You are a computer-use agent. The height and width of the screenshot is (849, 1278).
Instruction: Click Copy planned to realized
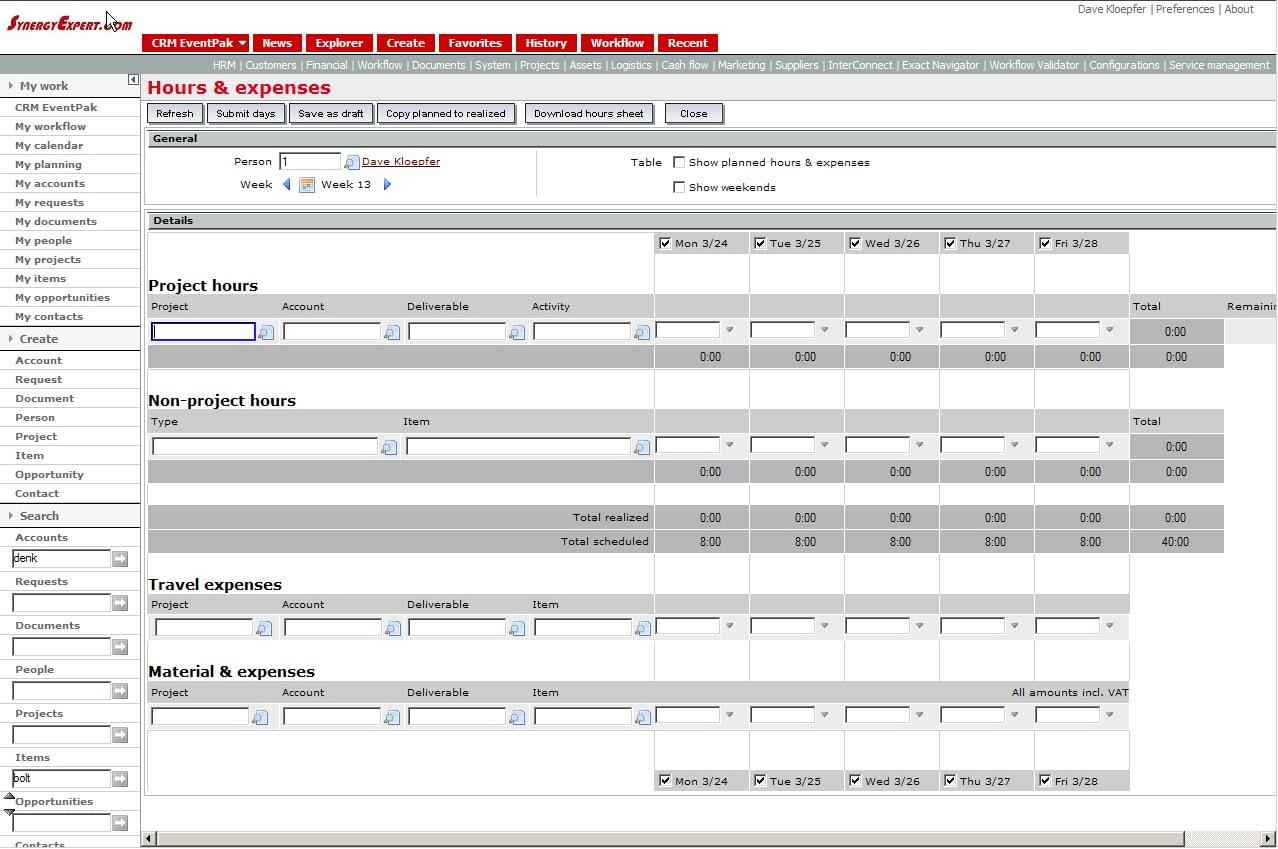pyautogui.click(x=446, y=114)
